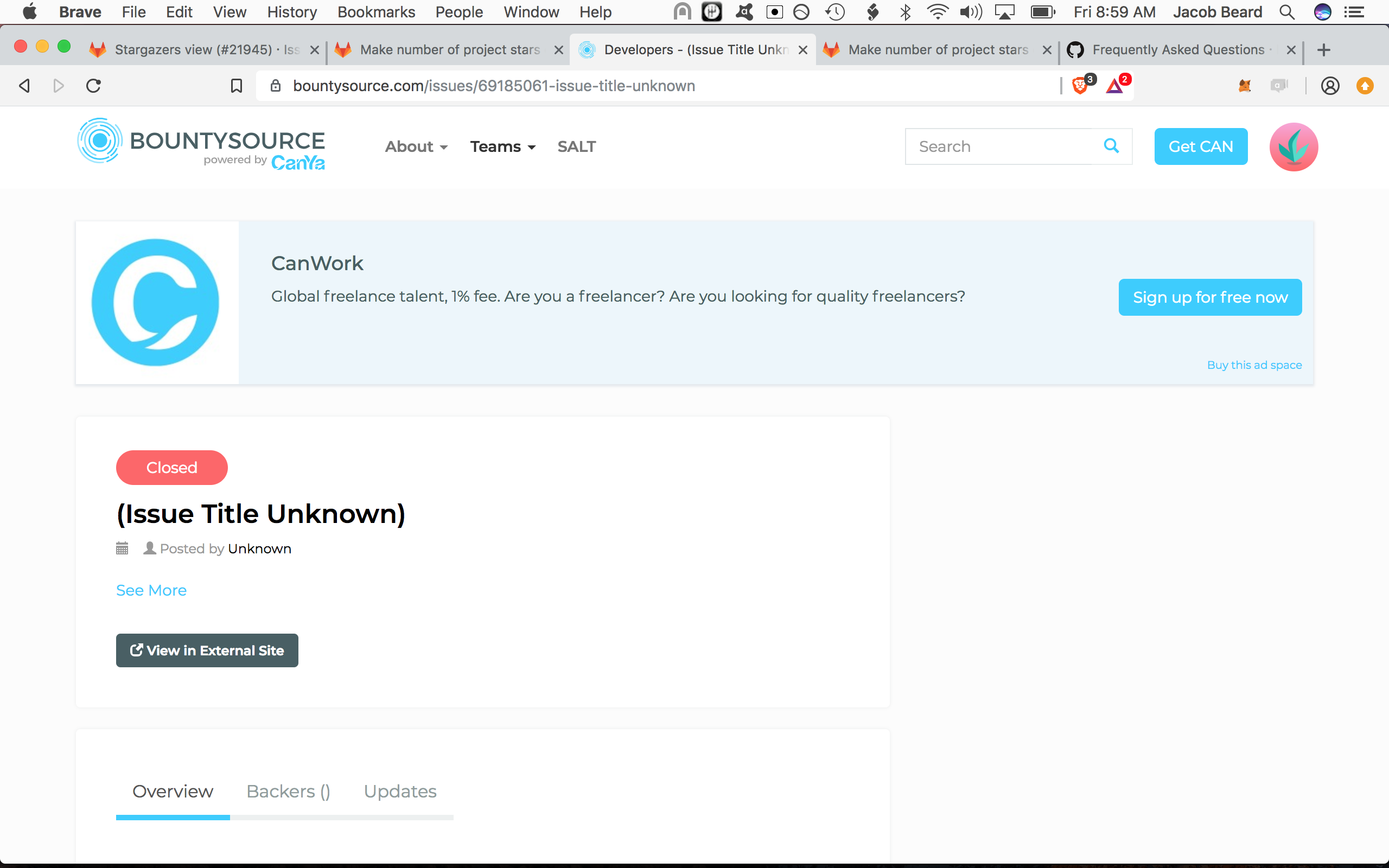The width and height of the screenshot is (1389, 868).
Task: Open MetaMask from the browser toolbar
Action: pos(1244,86)
